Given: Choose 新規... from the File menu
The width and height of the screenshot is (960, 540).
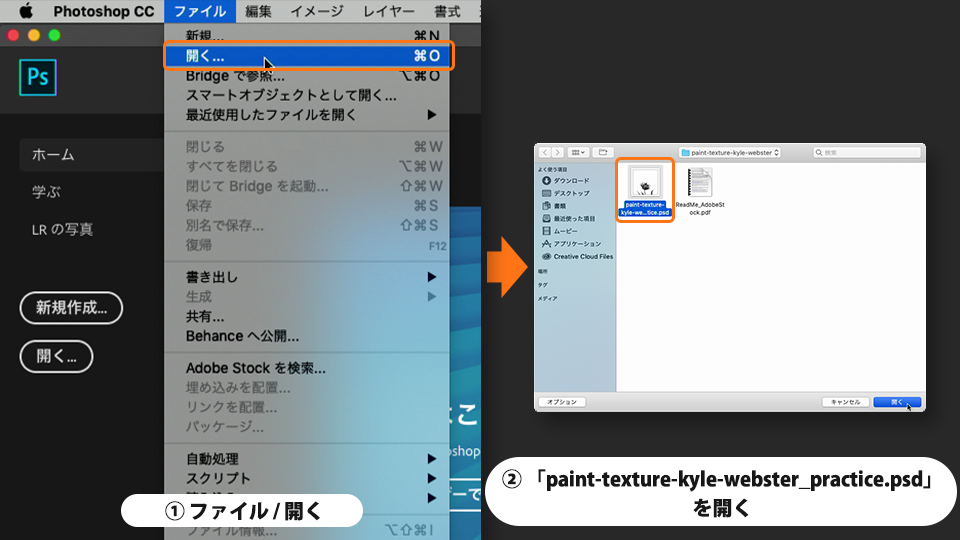Looking at the screenshot, I should tap(307, 36).
